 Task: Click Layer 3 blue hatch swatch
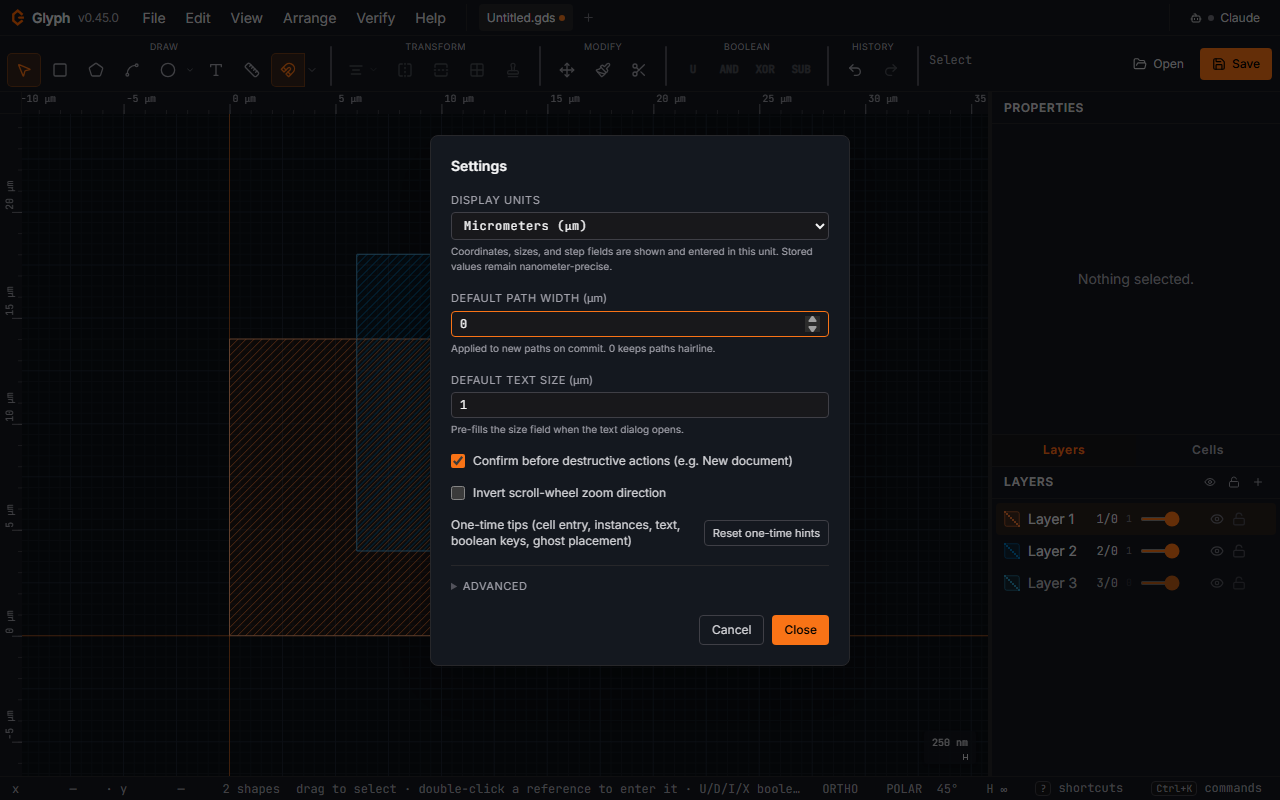(x=1012, y=583)
